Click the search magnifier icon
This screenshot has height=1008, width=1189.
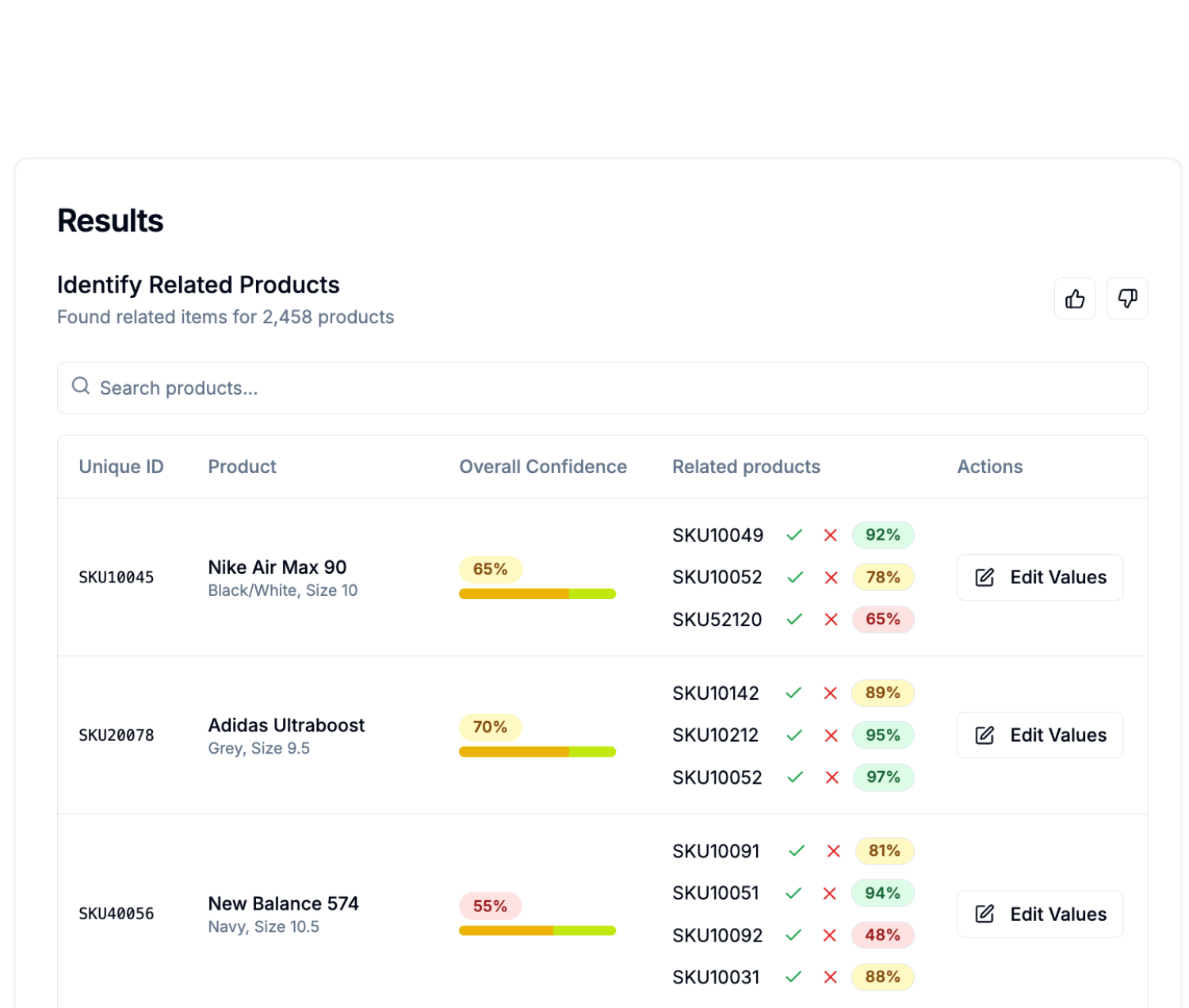pos(81,386)
